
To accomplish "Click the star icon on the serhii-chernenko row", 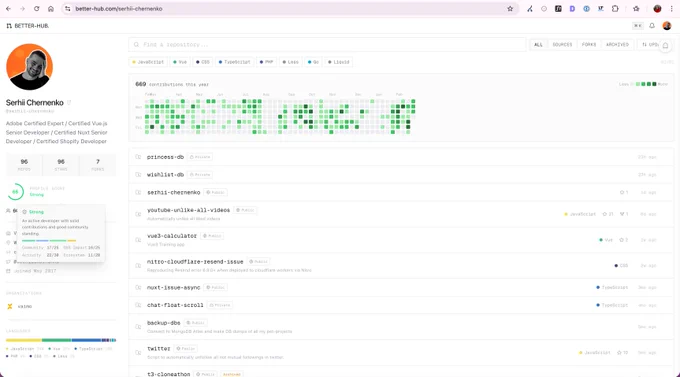I will [x=621, y=192].
